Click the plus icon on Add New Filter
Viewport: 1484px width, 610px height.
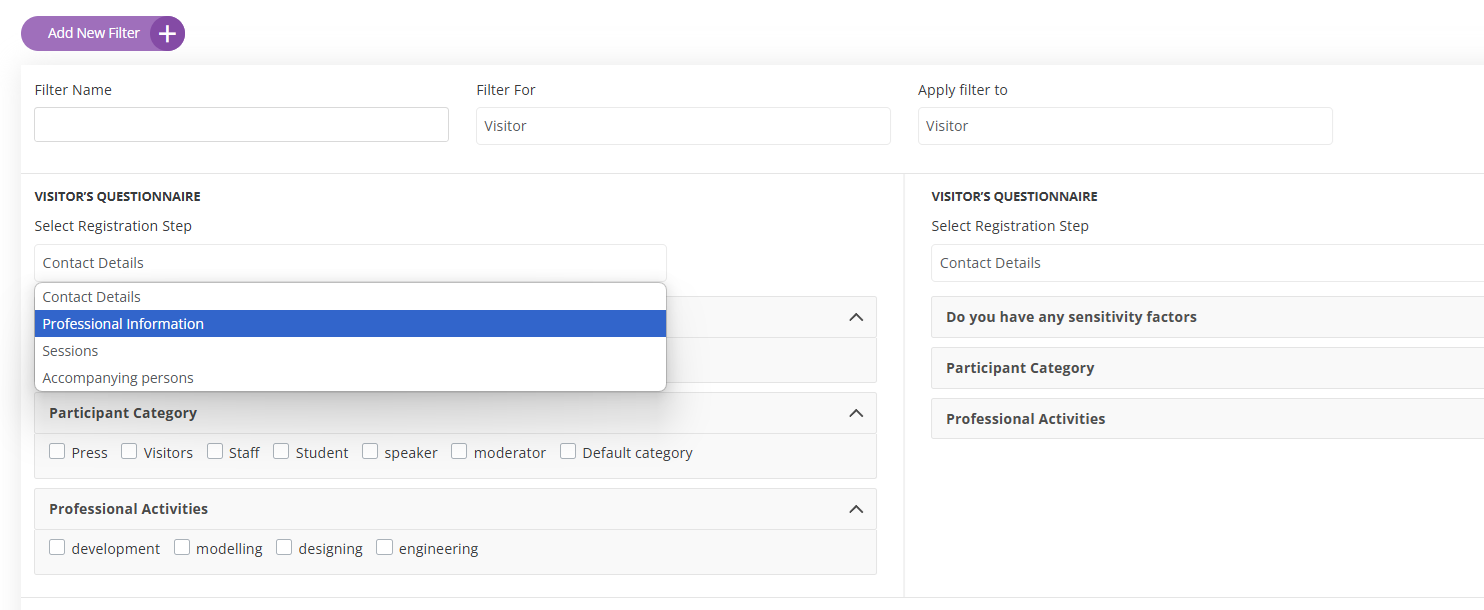[167, 33]
